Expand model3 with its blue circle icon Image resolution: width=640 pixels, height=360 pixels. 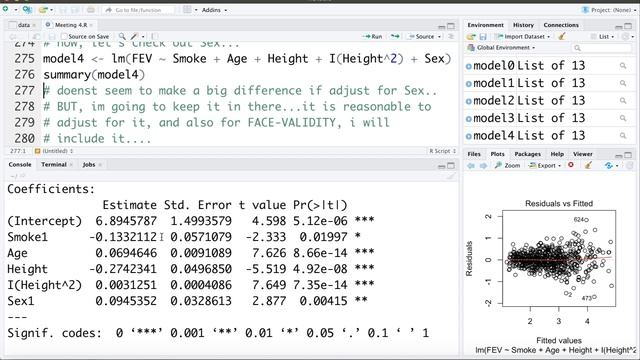(469, 119)
